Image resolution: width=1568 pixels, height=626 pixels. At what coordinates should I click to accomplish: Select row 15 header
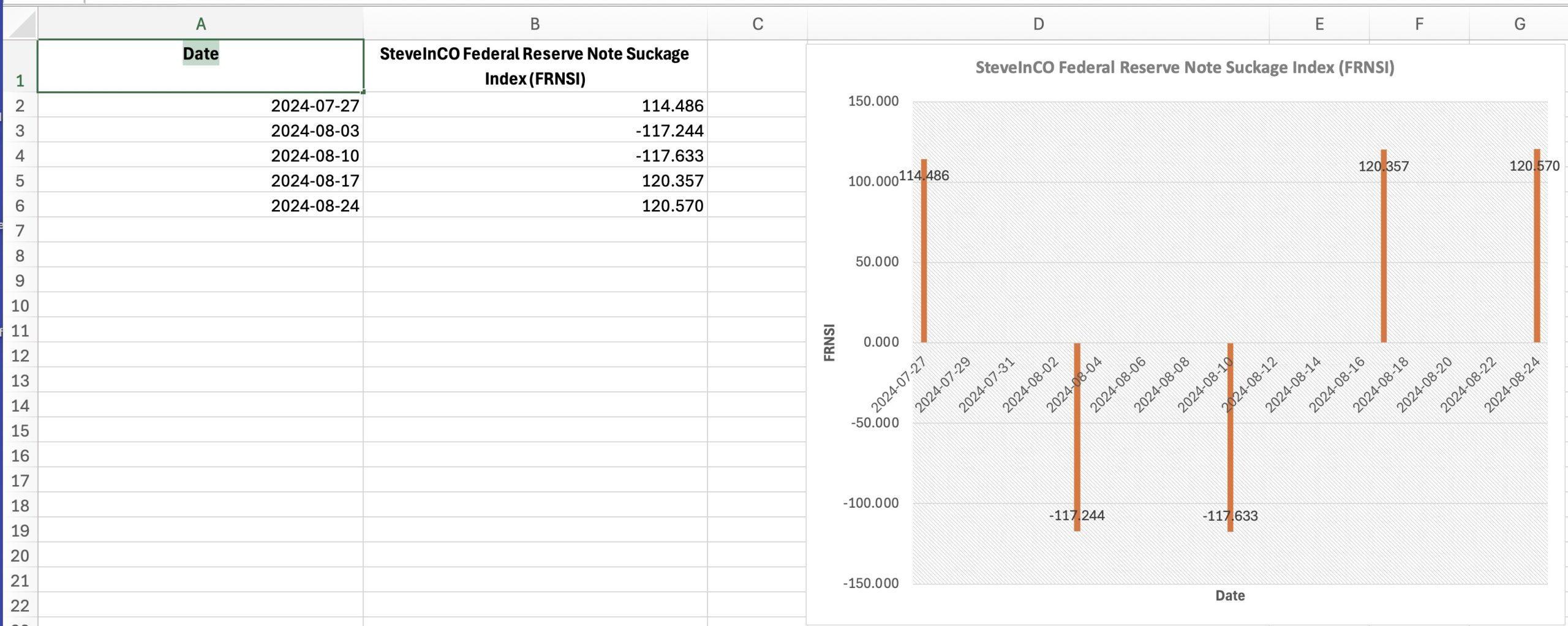(x=20, y=431)
